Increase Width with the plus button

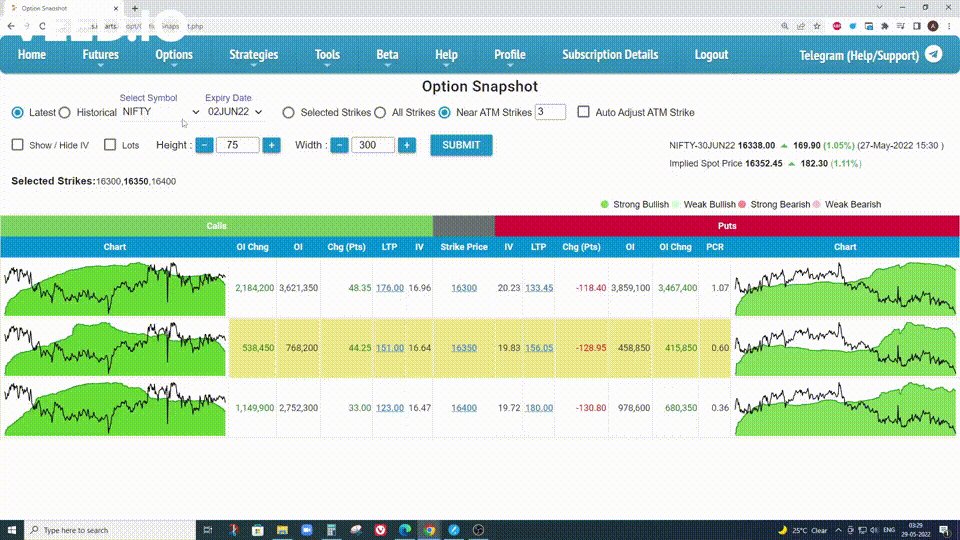[407, 145]
